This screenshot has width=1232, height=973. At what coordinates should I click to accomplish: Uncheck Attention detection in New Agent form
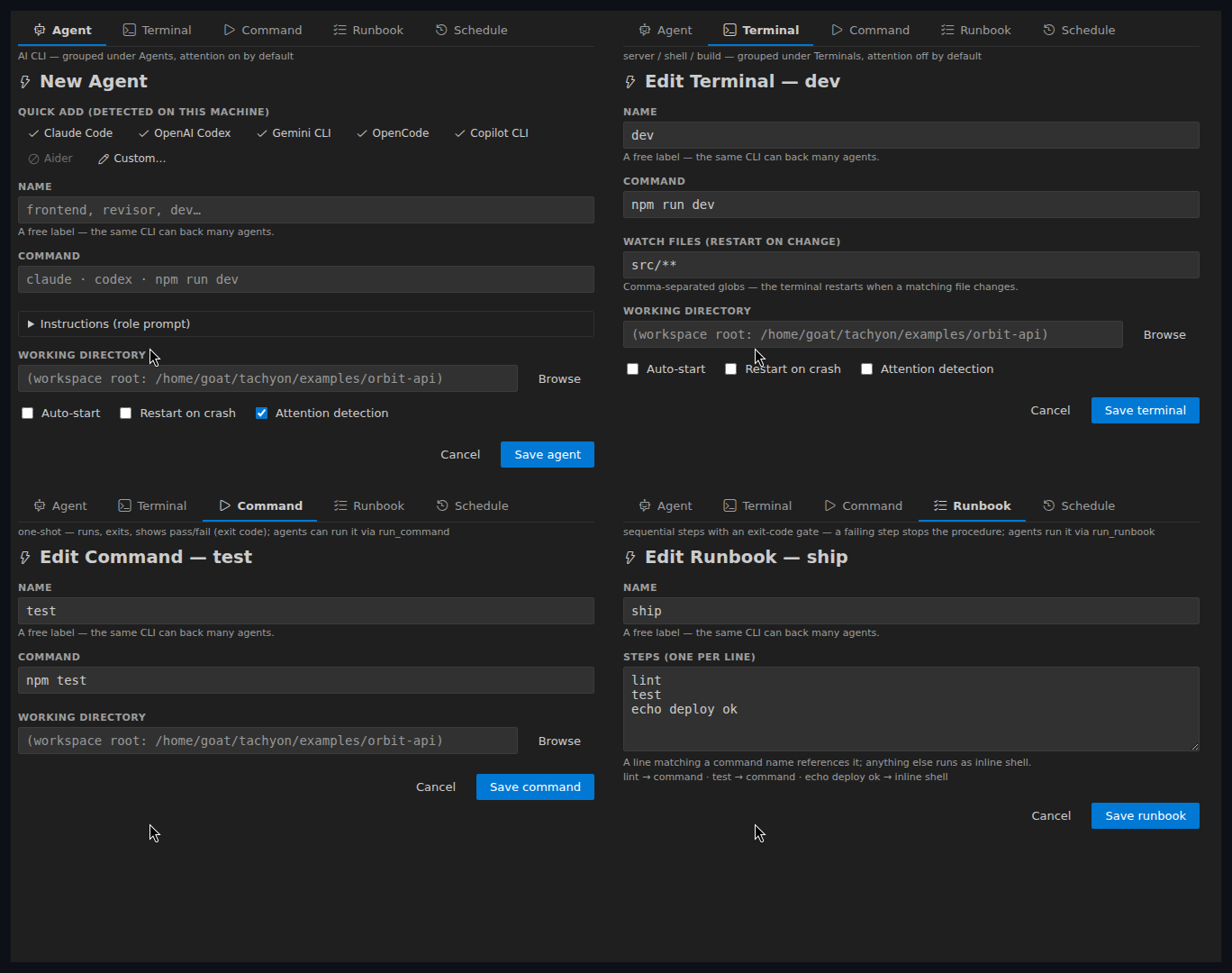[x=262, y=414]
